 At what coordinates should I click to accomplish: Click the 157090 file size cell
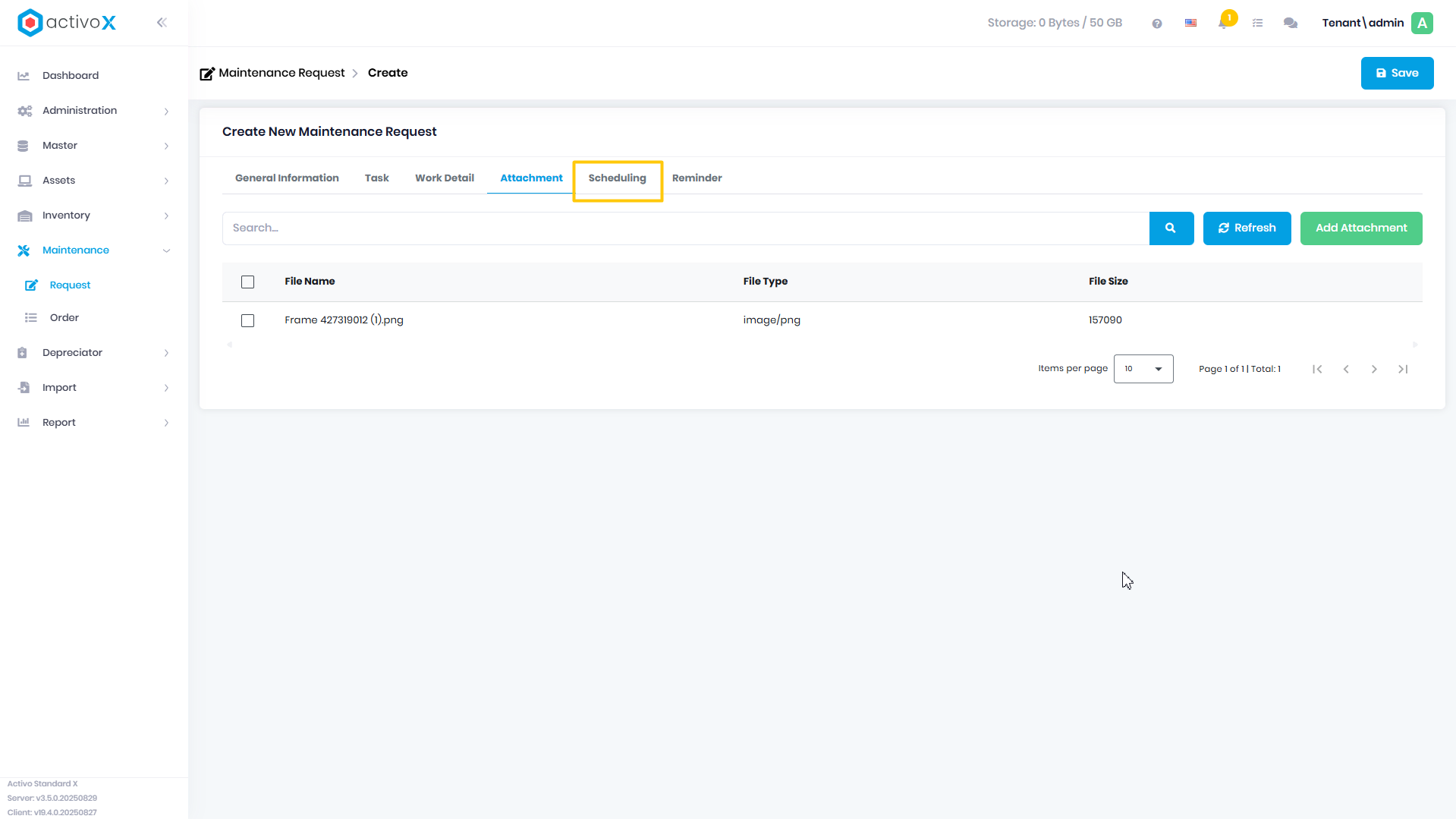pyautogui.click(x=1105, y=320)
